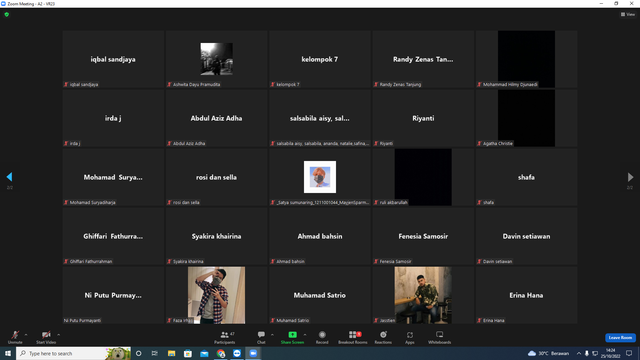Expand video options arrow beside Start Video
Viewport: 640px width, 360px height.
click(x=59, y=335)
